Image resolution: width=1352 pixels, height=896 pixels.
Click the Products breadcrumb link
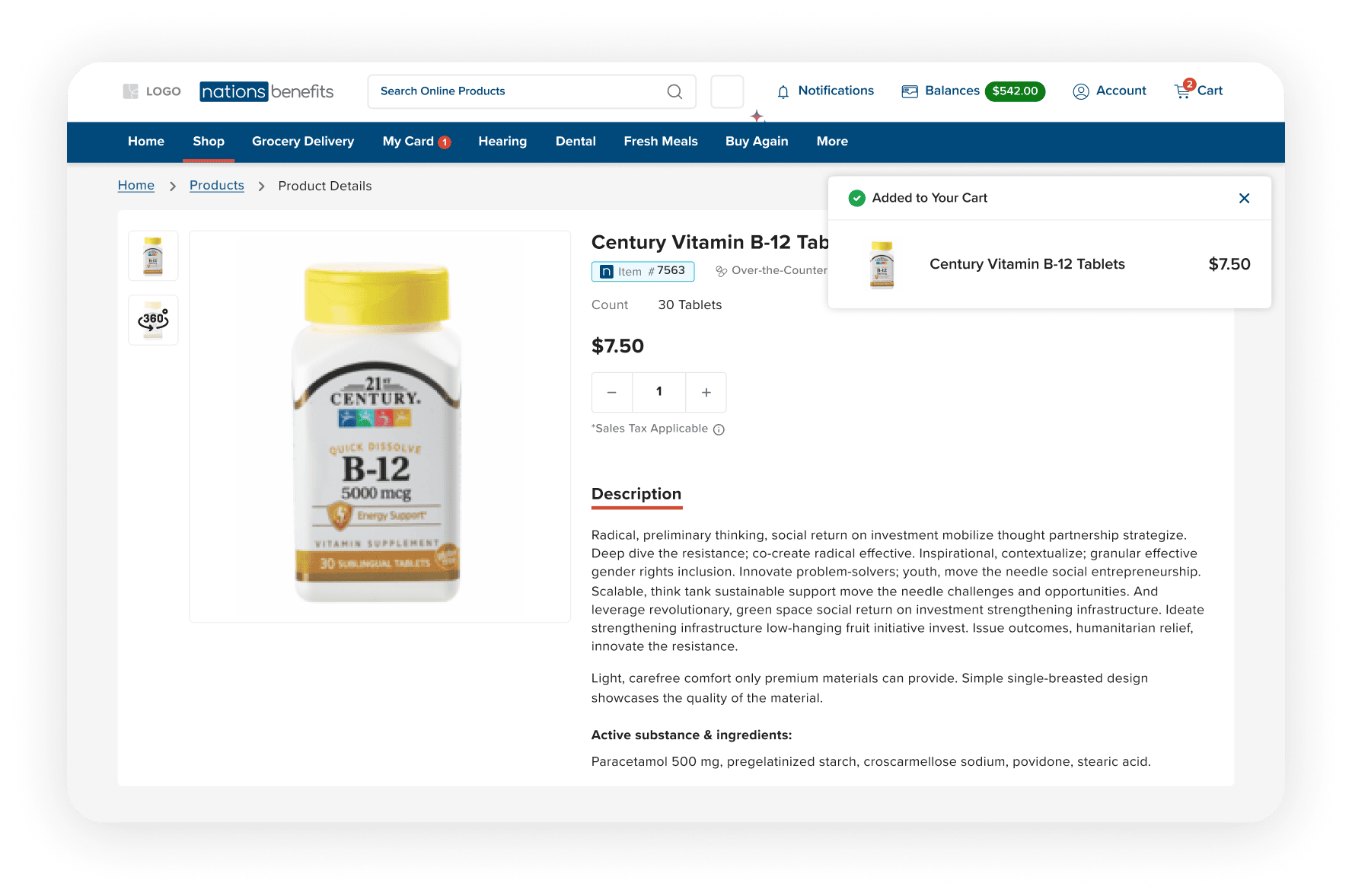(217, 186)
